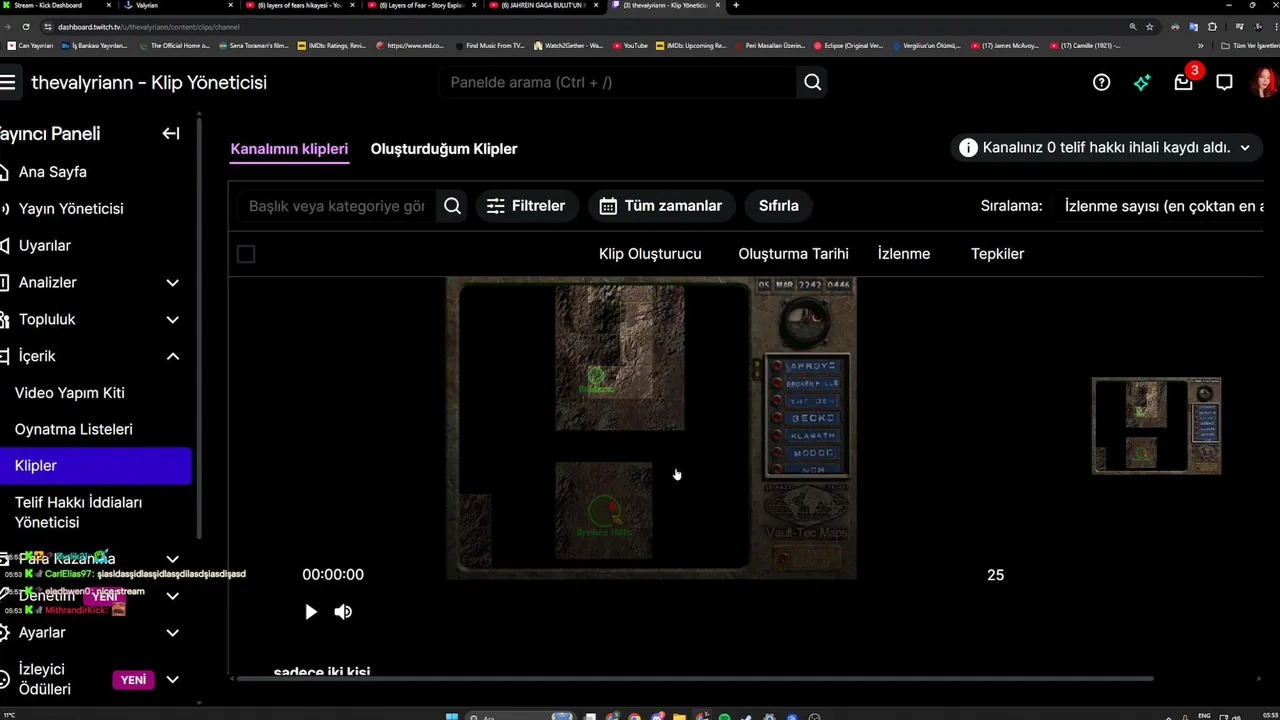Expand the copyright strikes notice dropdown
This screenshot has width=1280, height=720.
pos(1245,148)
